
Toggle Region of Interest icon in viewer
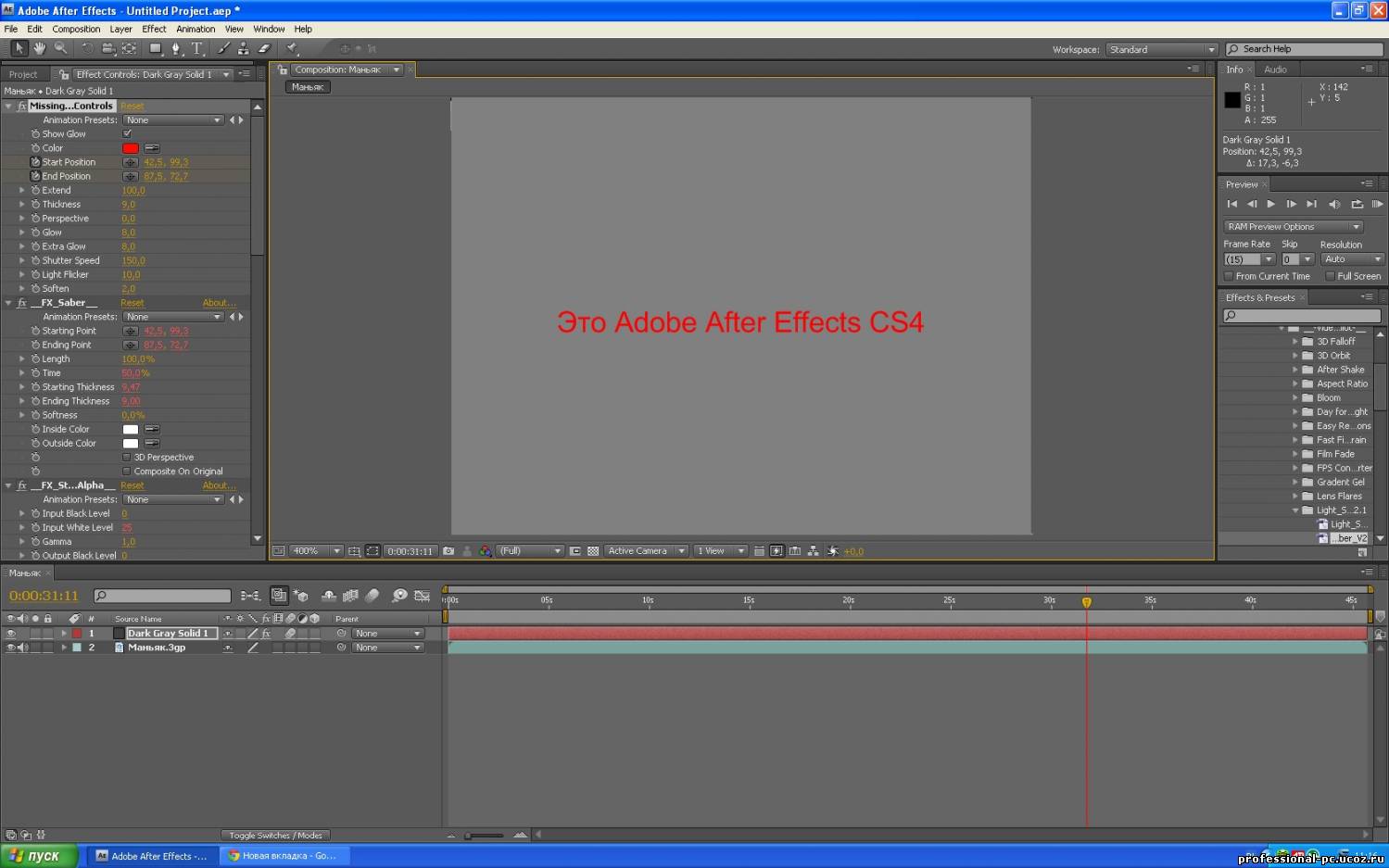click(x=575, y=550)
